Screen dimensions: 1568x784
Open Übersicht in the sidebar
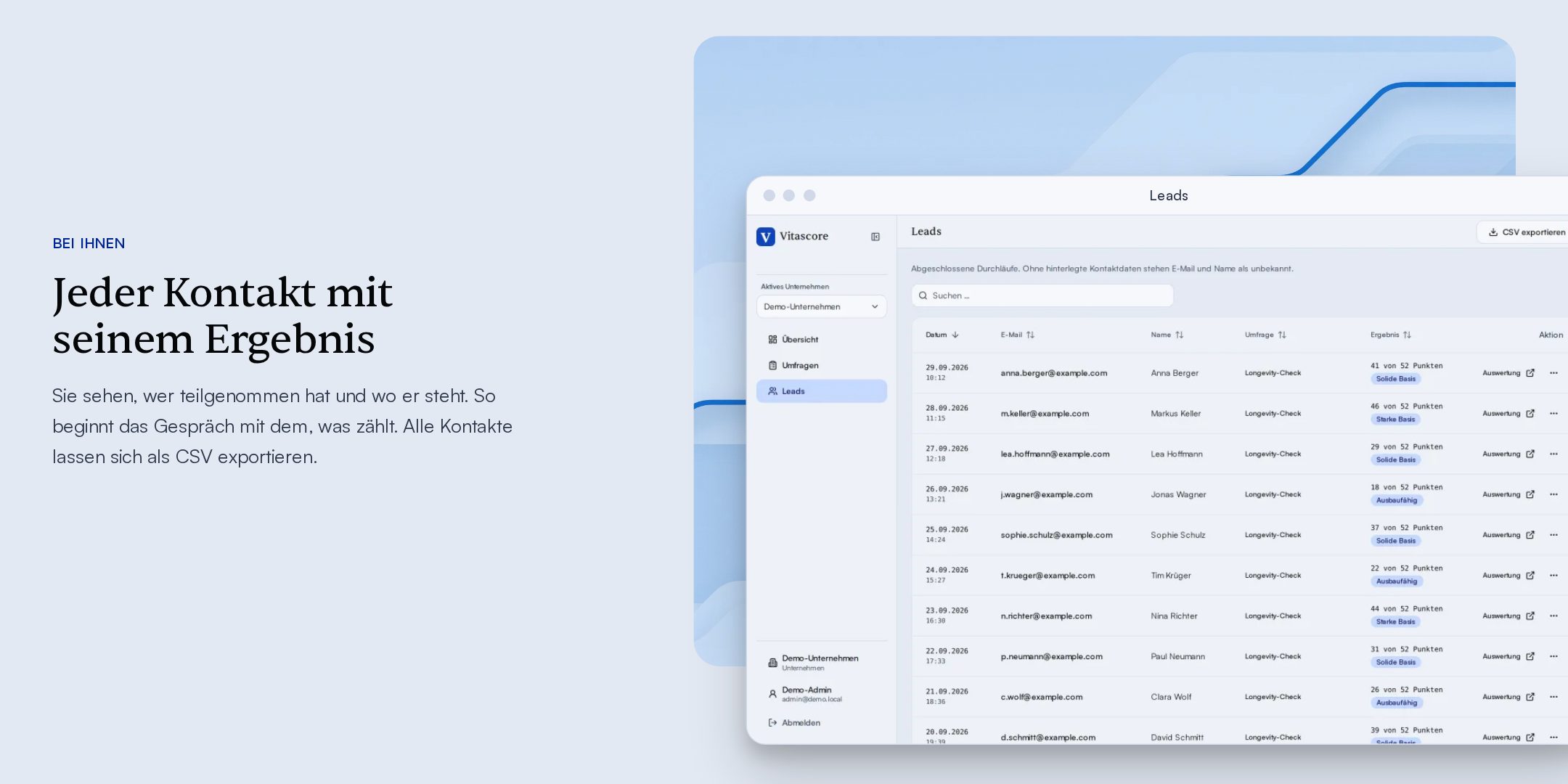click(x=821, y=339)
